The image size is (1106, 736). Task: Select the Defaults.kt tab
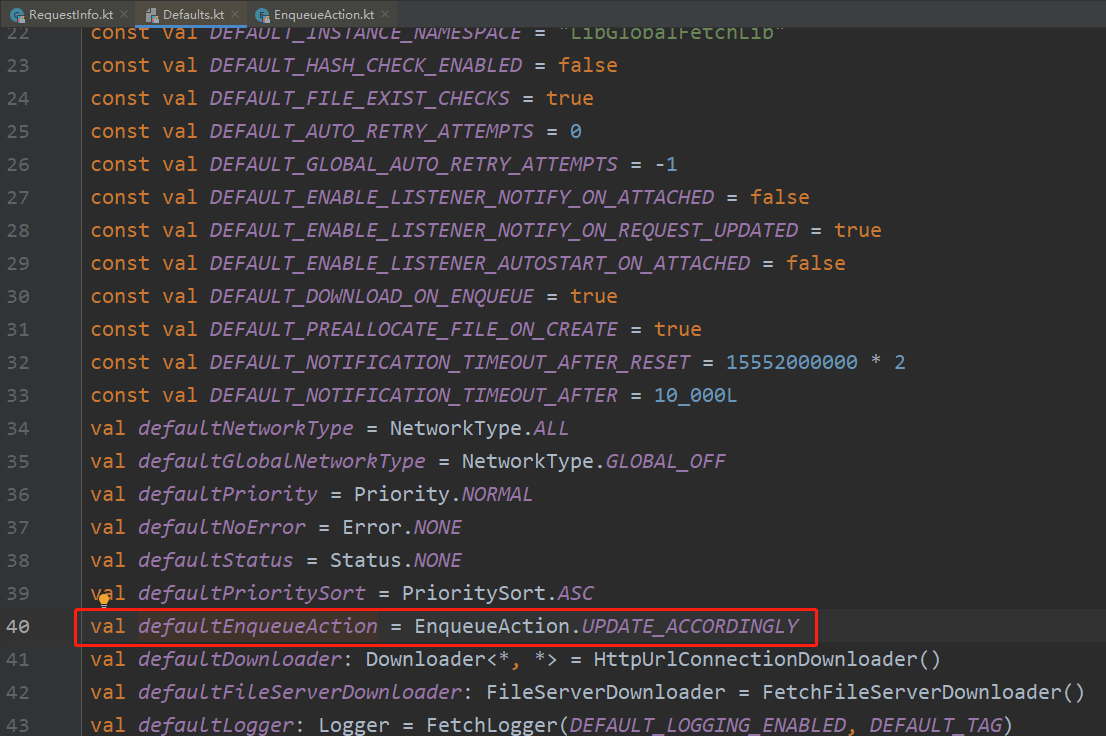click(x=193, y=14)
